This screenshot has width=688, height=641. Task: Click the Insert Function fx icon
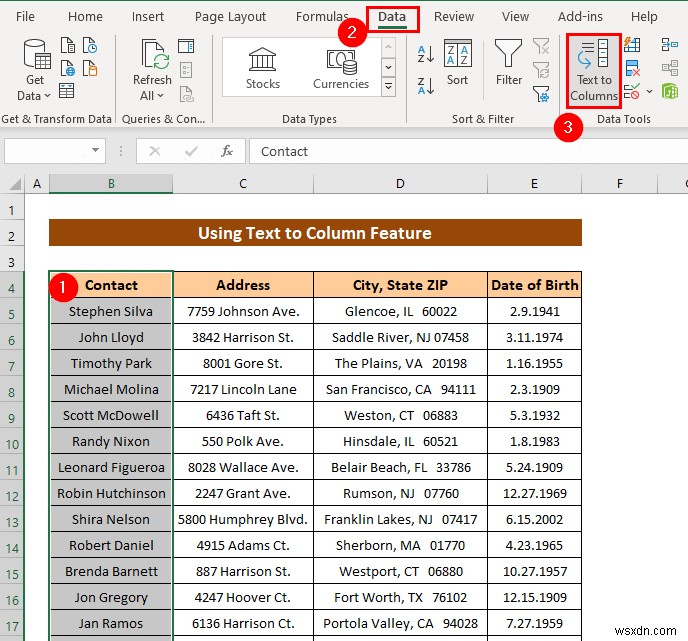(x=227, y=151)
